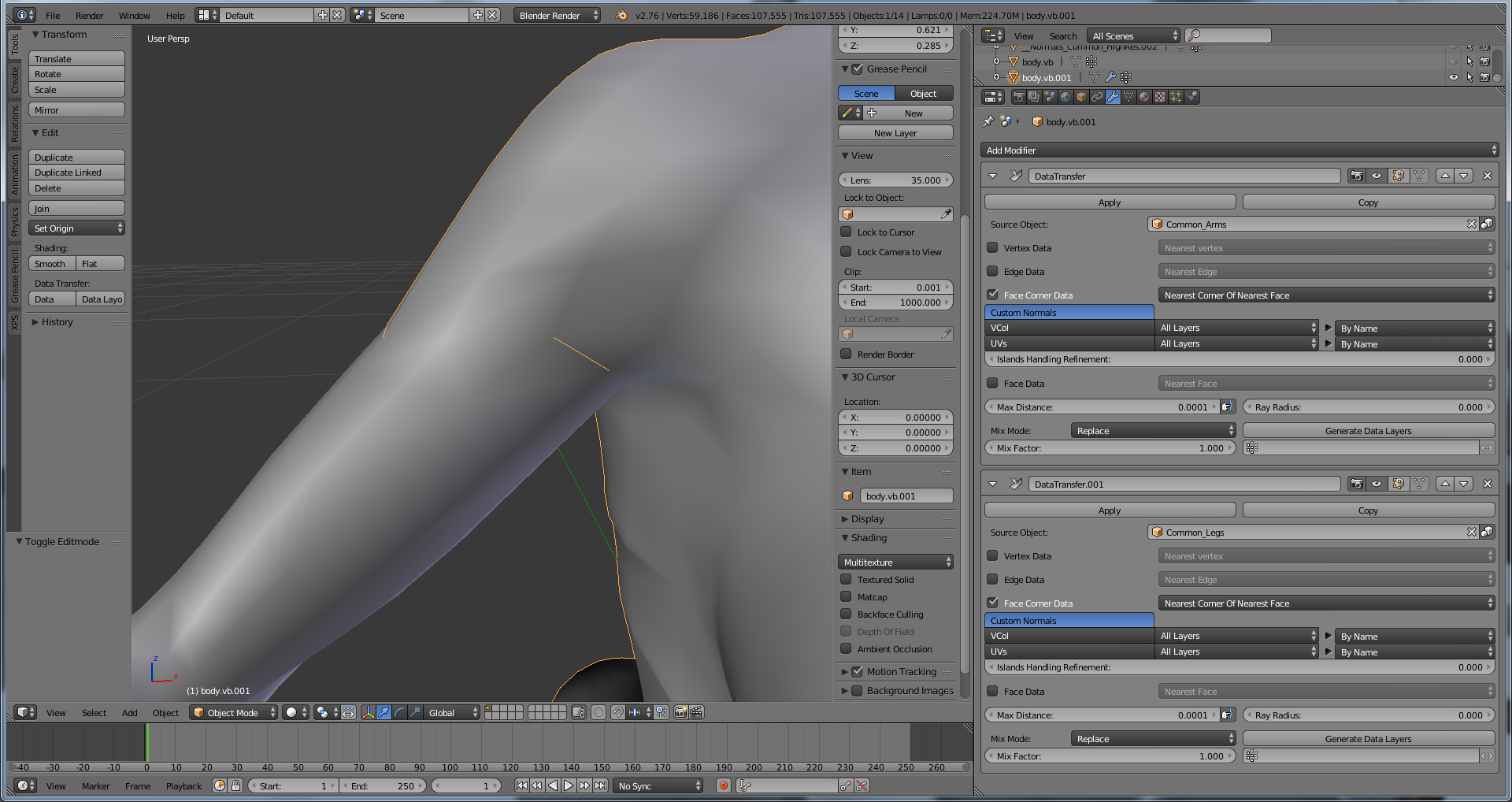Toggle the 3D manipulator widget icon
The width and height of the screenshot is (1512, 802).
click(368, 712)
